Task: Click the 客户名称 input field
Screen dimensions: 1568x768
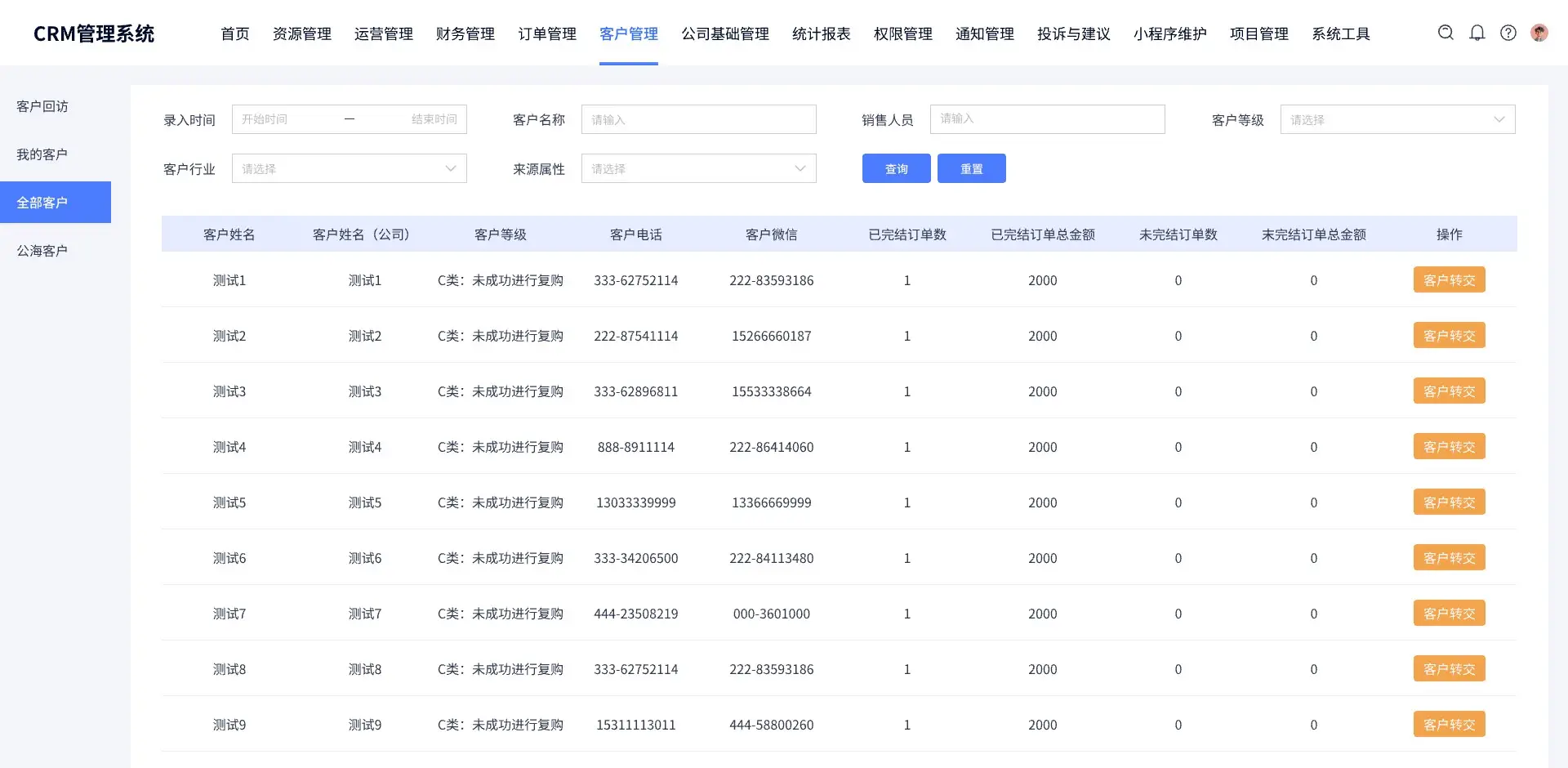Action: click(698, 119)
